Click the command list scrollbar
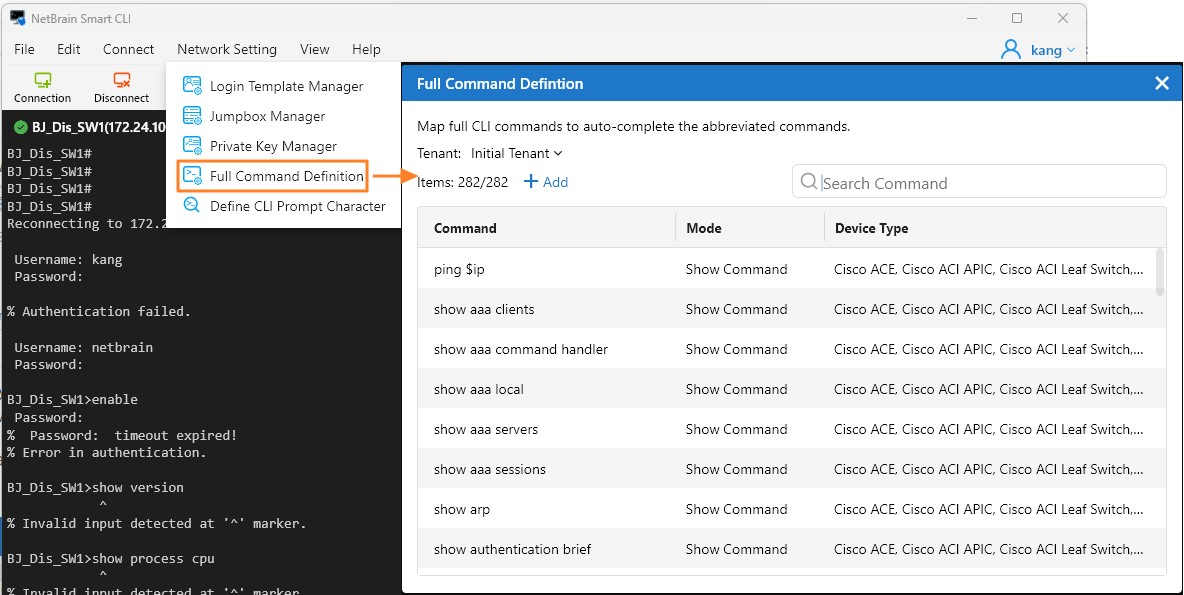 tap(1160, 272)
